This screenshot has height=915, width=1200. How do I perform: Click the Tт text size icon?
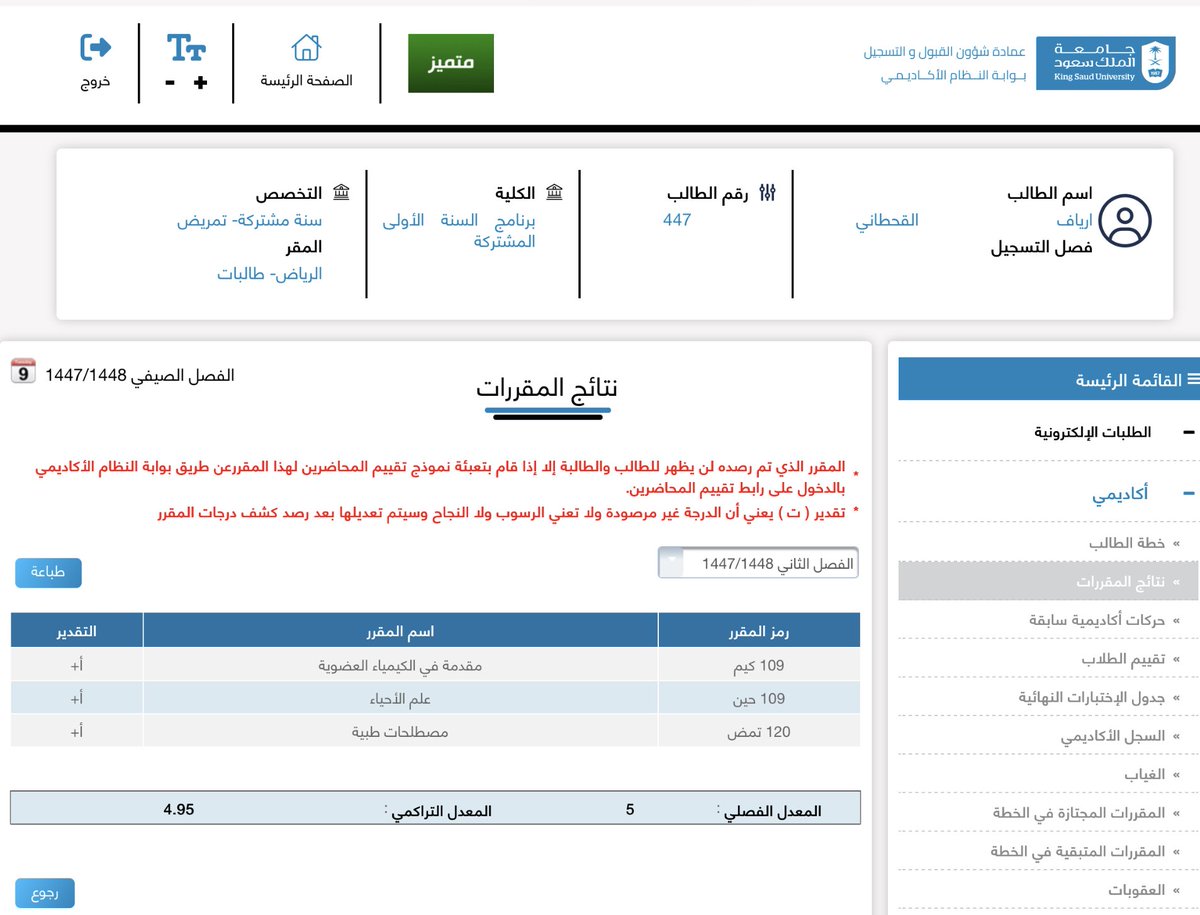[x=186, y=47]
